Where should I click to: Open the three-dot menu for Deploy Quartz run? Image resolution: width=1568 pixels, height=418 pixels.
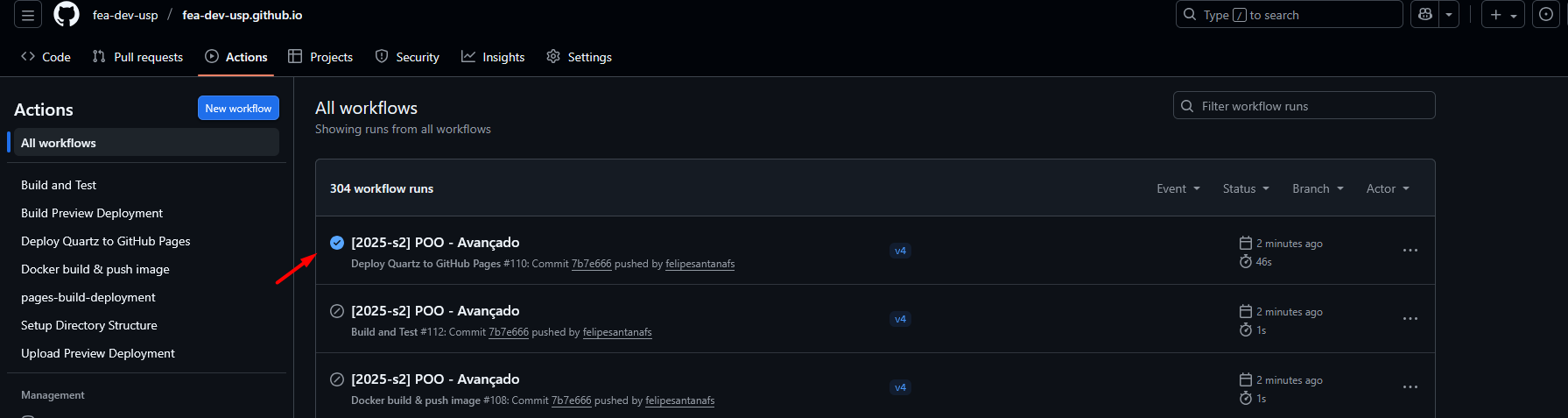pyautogui.click(x=1410, y=251)
